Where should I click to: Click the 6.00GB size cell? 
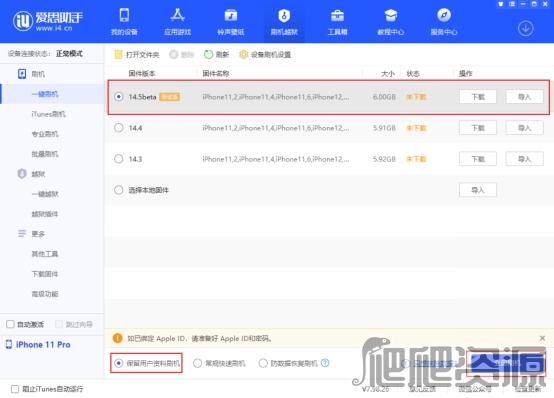pyautogui.click(x=384, y=97)
